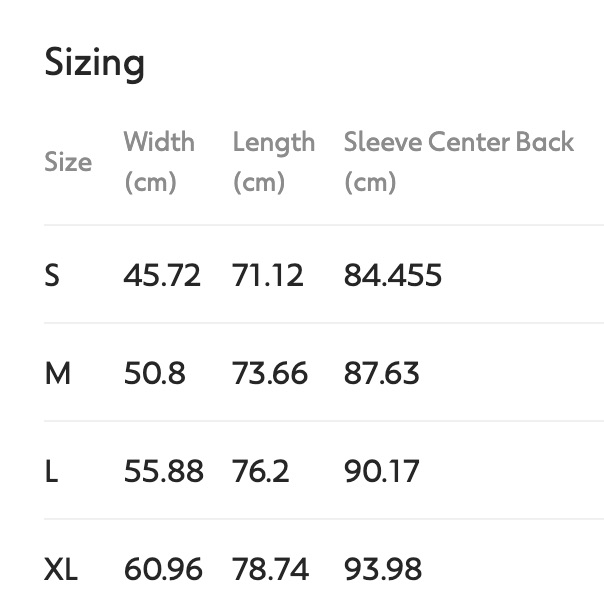Click the 55.88 width value
The image size is (604, 616).
(x=163, y=471)
